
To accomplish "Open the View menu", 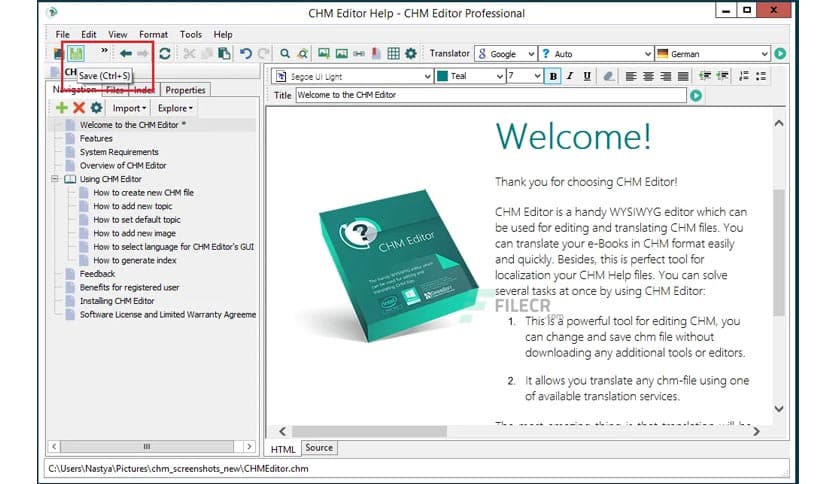I will pyautogui.click(x=118, y=35).
